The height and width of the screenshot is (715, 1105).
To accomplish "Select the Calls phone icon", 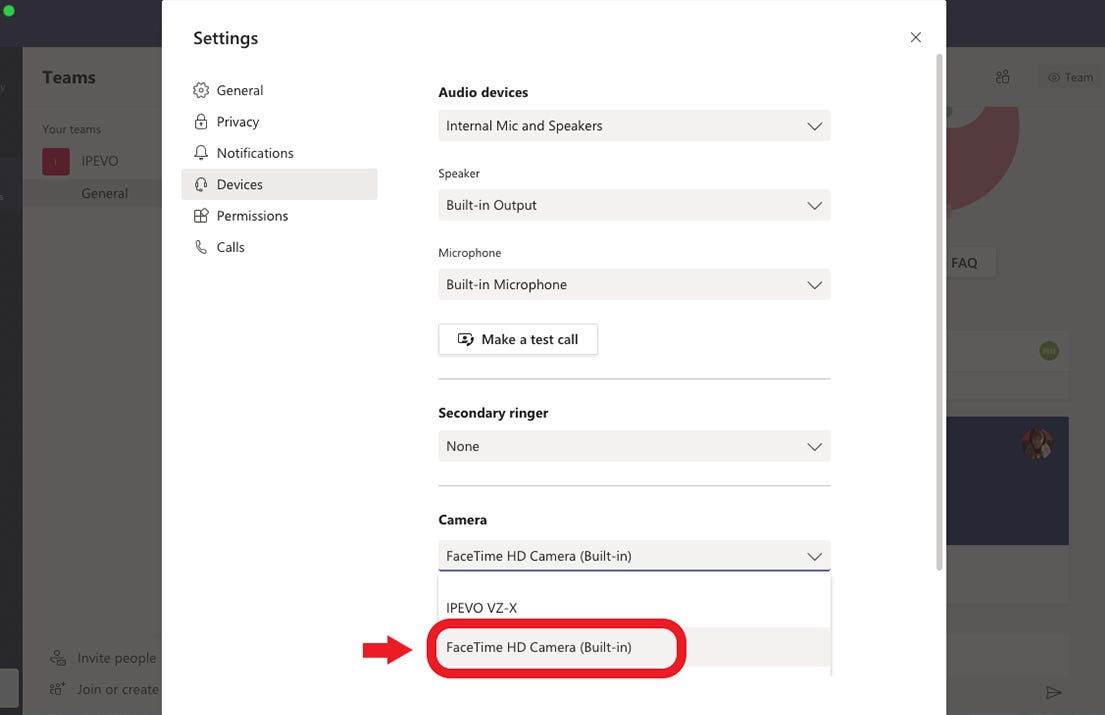I will tap(201, 247).
